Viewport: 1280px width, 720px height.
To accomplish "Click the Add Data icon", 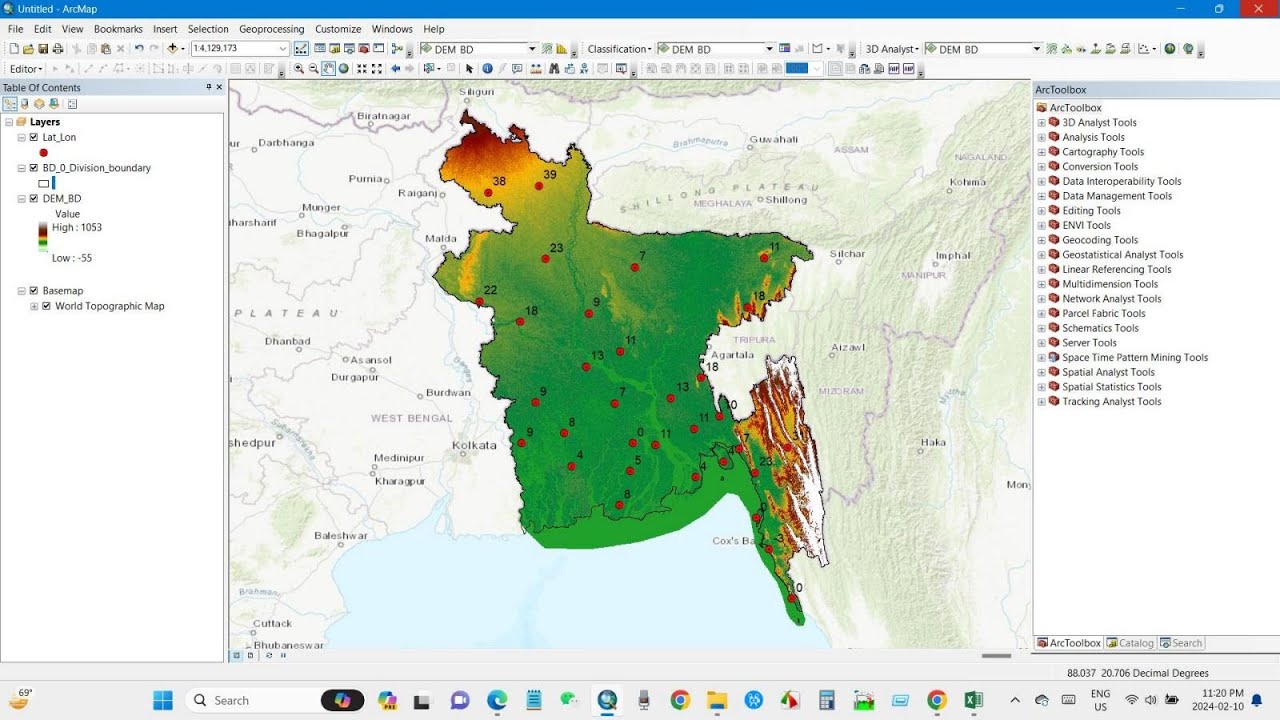I will (x=172, y=48).
